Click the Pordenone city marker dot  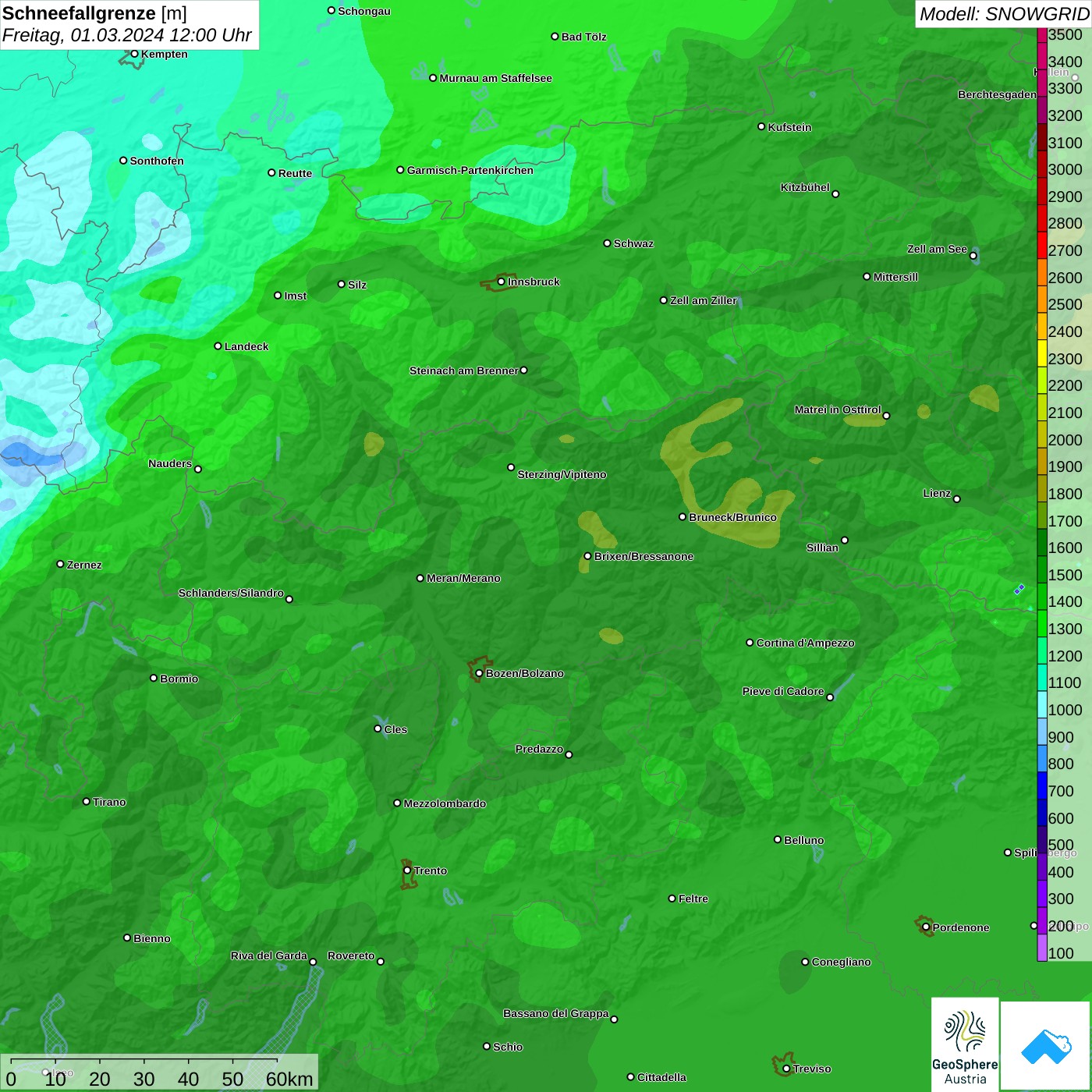[x=926, y=927]
